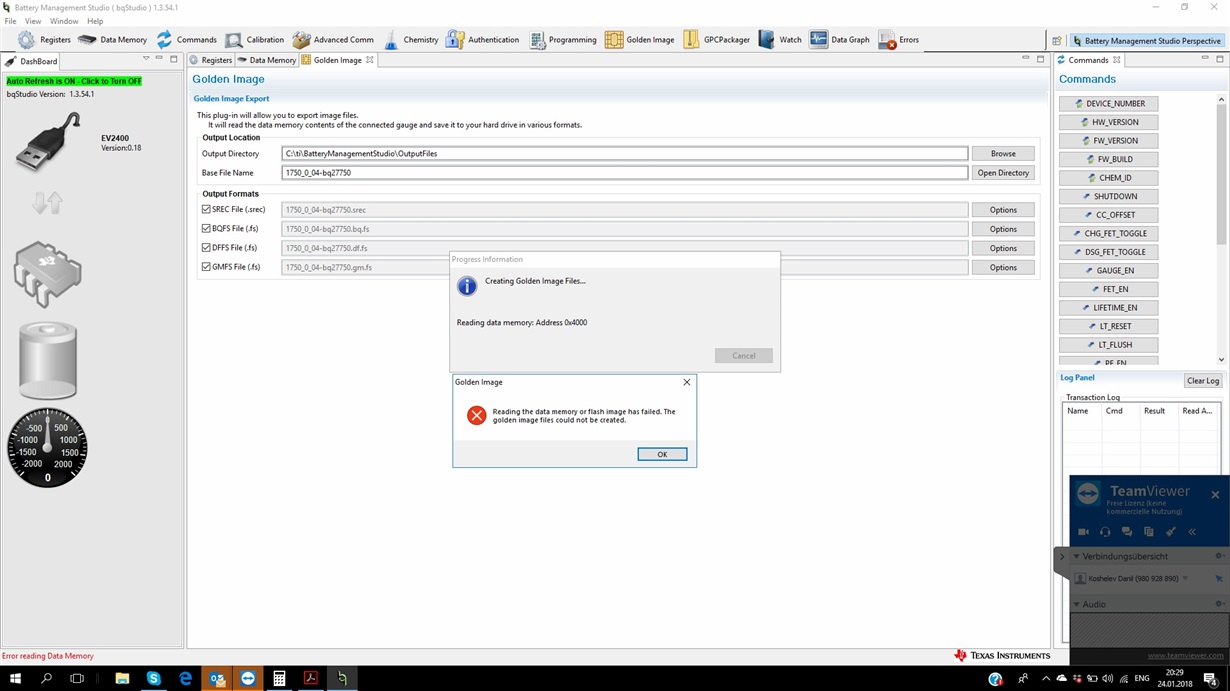Open dropdown next to Koshelev Danil

coord(1186,579)
